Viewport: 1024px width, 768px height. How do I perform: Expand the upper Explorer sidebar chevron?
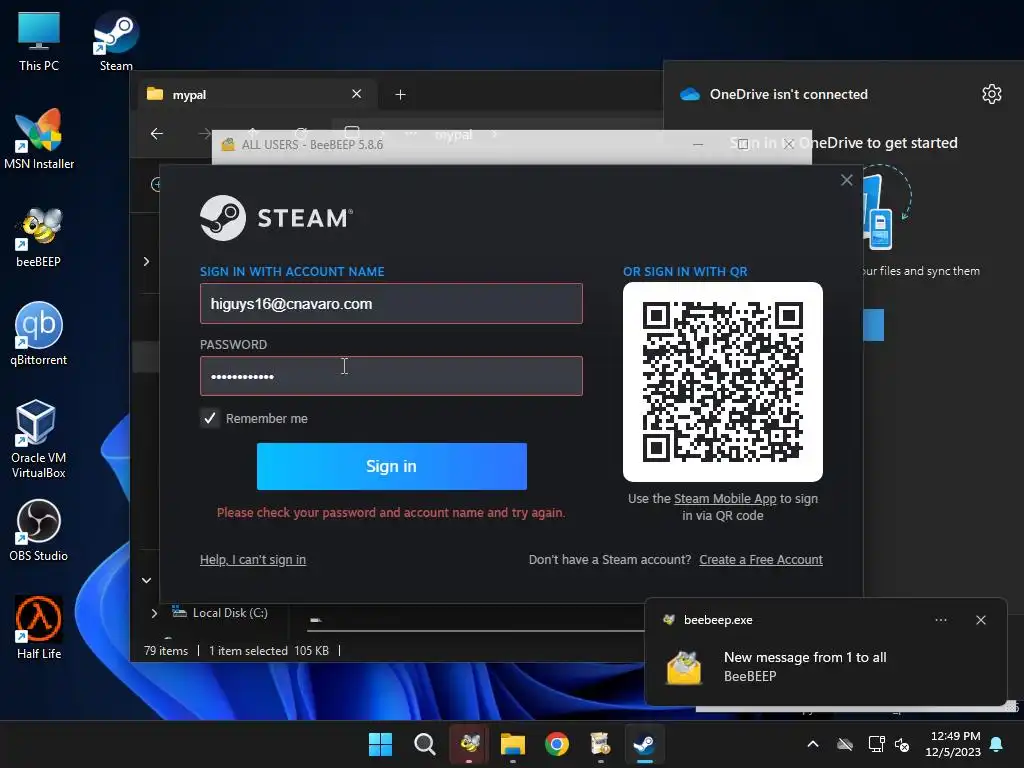tap(146, 262)
